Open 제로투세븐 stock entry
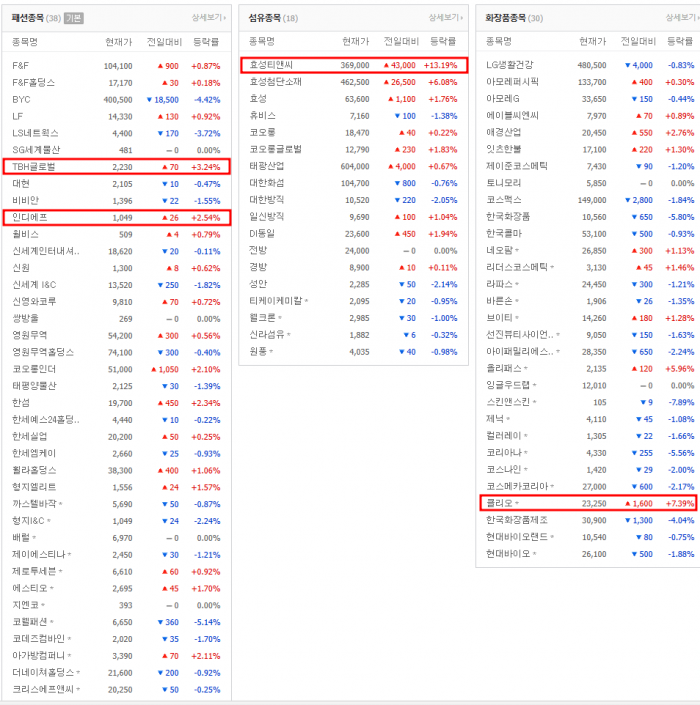 point(34,571)
